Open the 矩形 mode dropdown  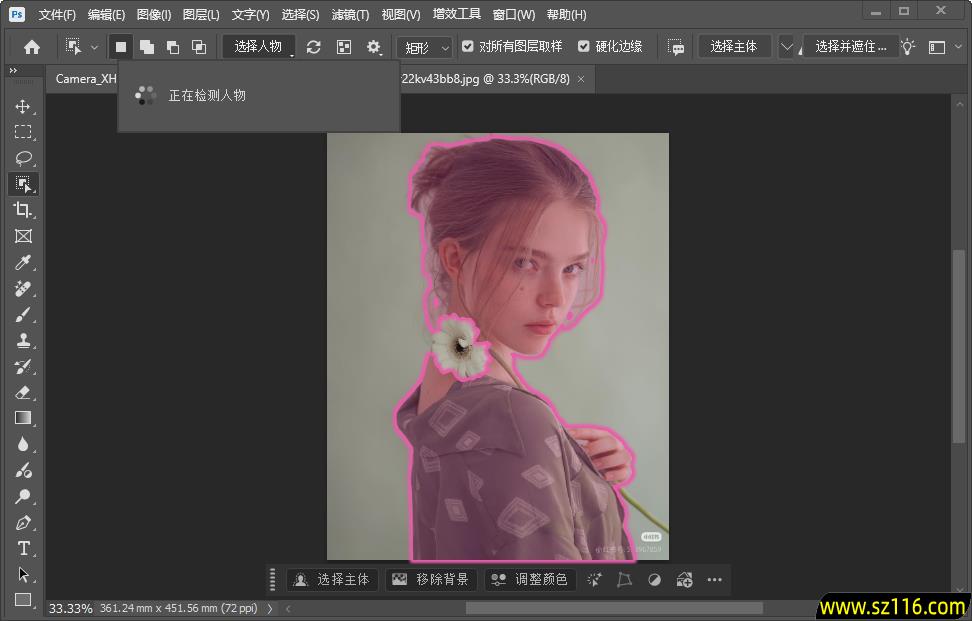tap(425, 47)
